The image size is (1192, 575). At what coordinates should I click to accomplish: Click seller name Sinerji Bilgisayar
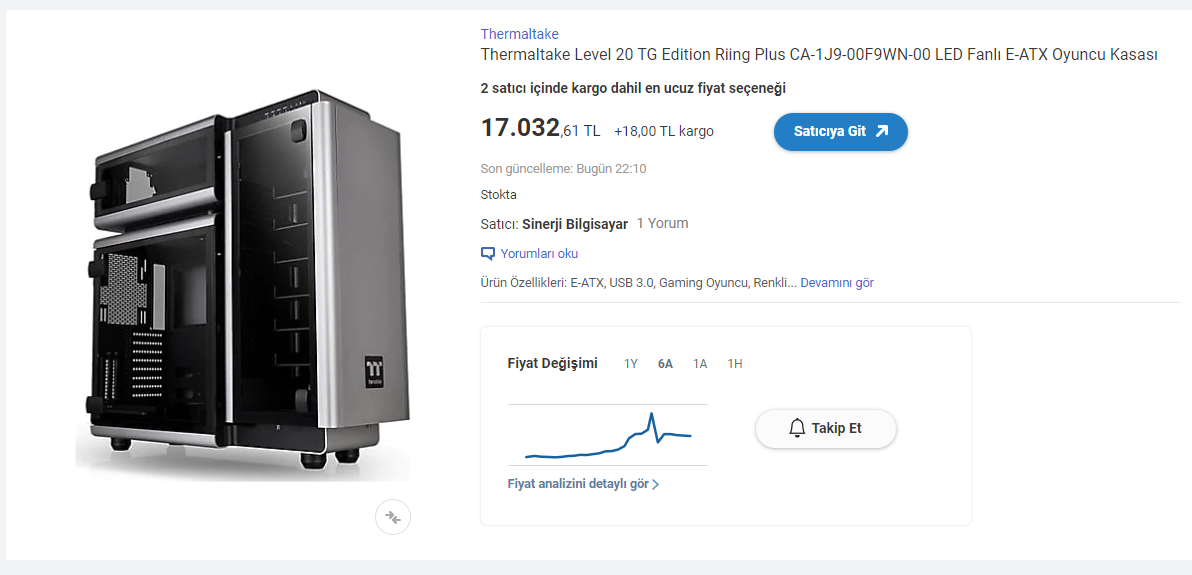(575, 224)
